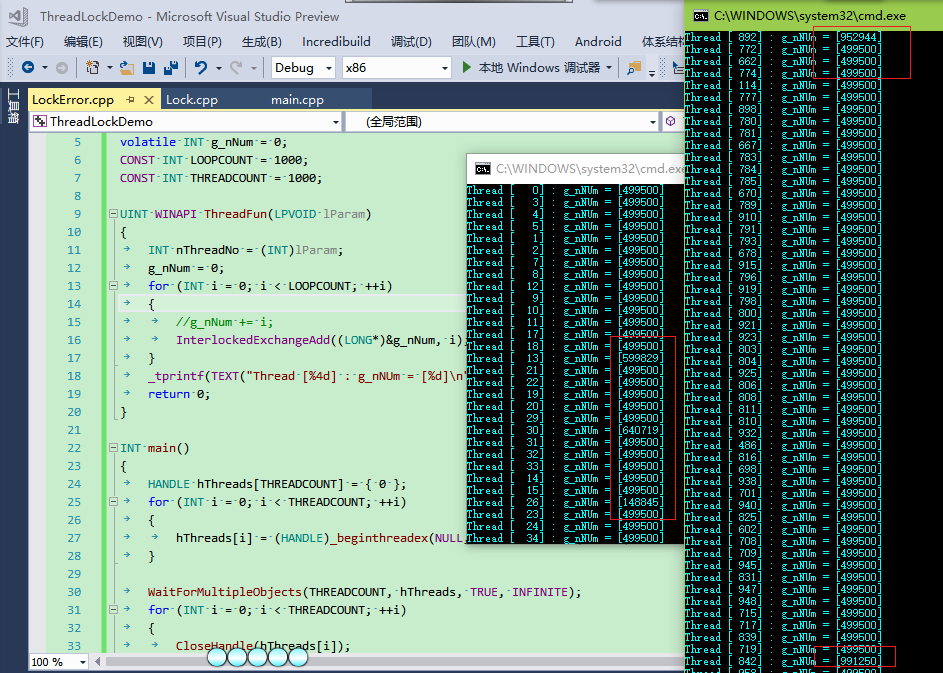The height and width of the screenshot is (673, 943).
Task: Click the Navigate Backward arrow icon
Action: (x=27, y=68)
